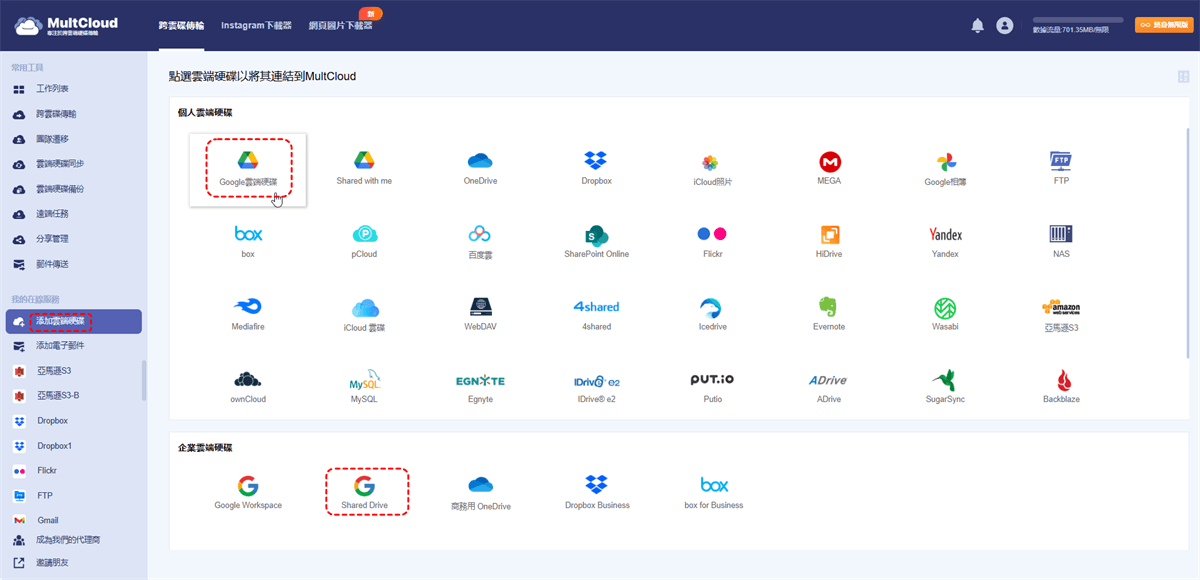Select the iCloud照片 service
Image resolution: width=1200 pixels, height=580 pixels.
coord(712,169)
